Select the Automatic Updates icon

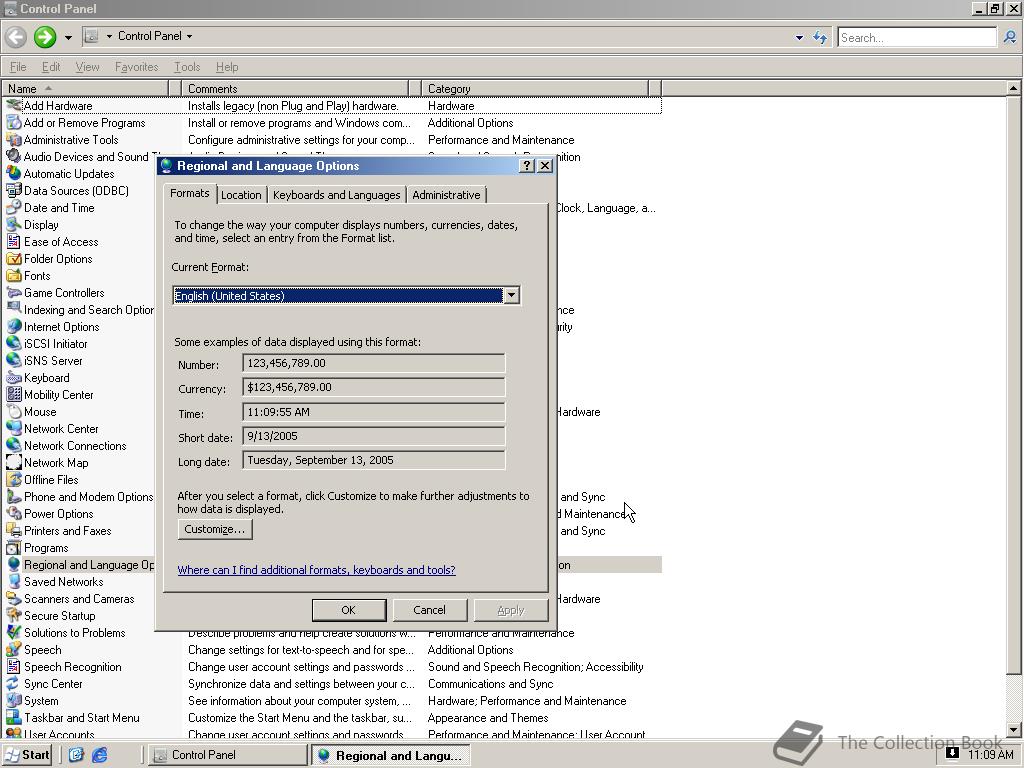pos(14,174)
